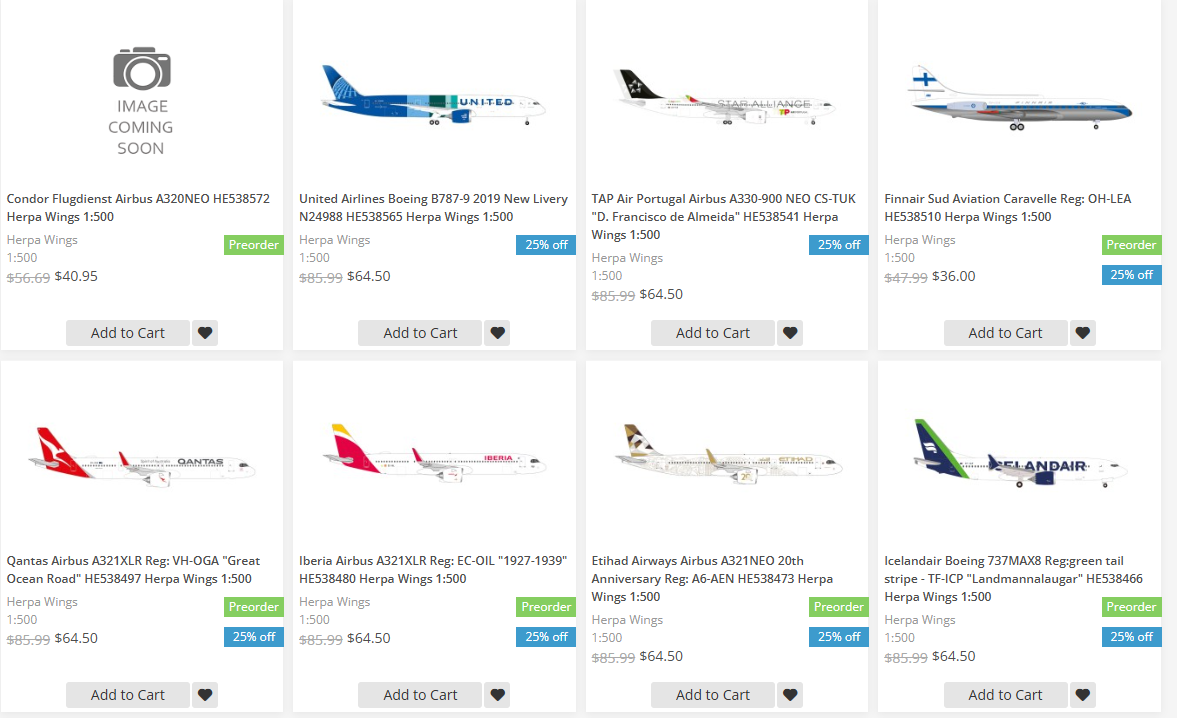Open Finnair Caravelle product image

pyautogui.click(x=1019, y=98)
